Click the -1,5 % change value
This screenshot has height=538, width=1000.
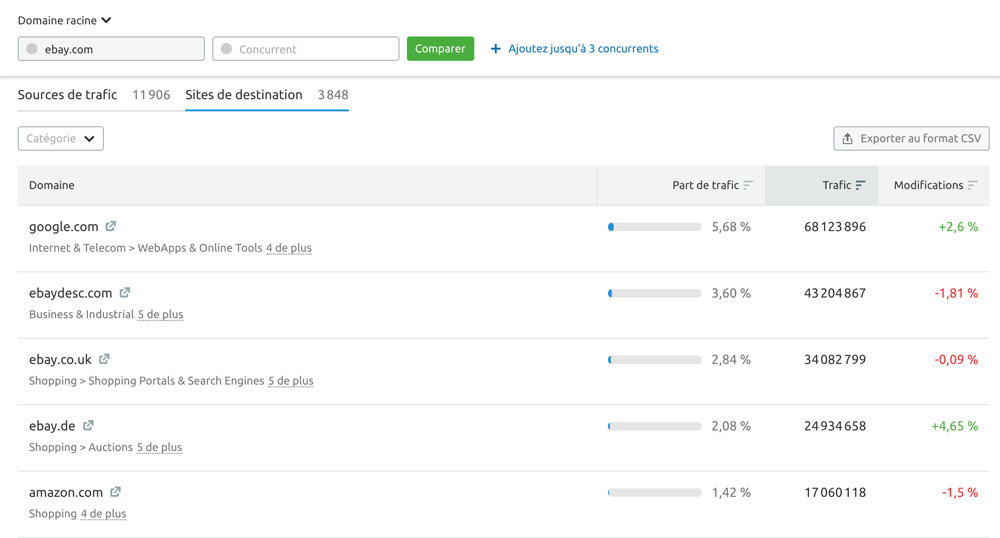click(x=960, y=492)
